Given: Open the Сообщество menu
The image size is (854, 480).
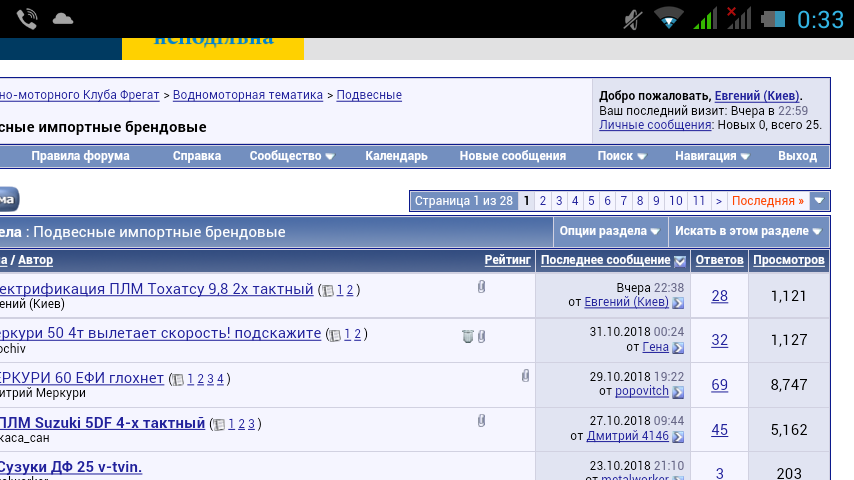Looking at the screenshot, I should 291,156.
